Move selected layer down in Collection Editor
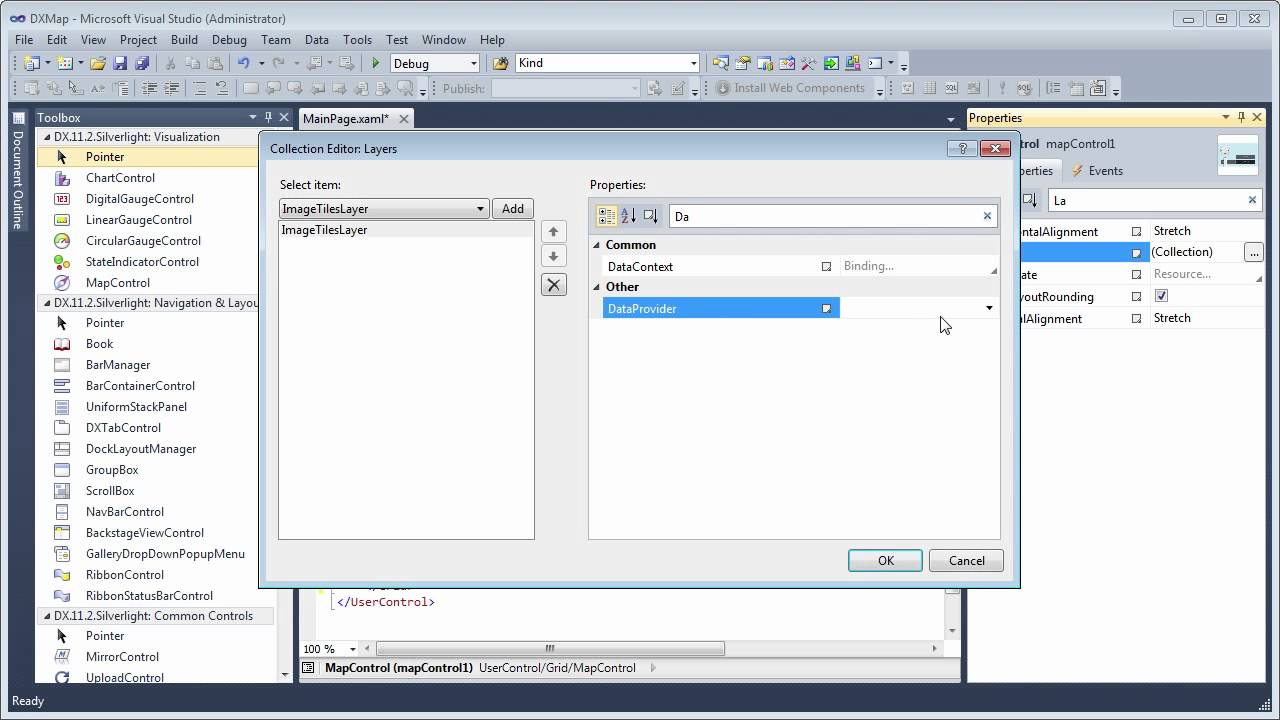The height and width of the screenshot is (720, 1280). 553,257
